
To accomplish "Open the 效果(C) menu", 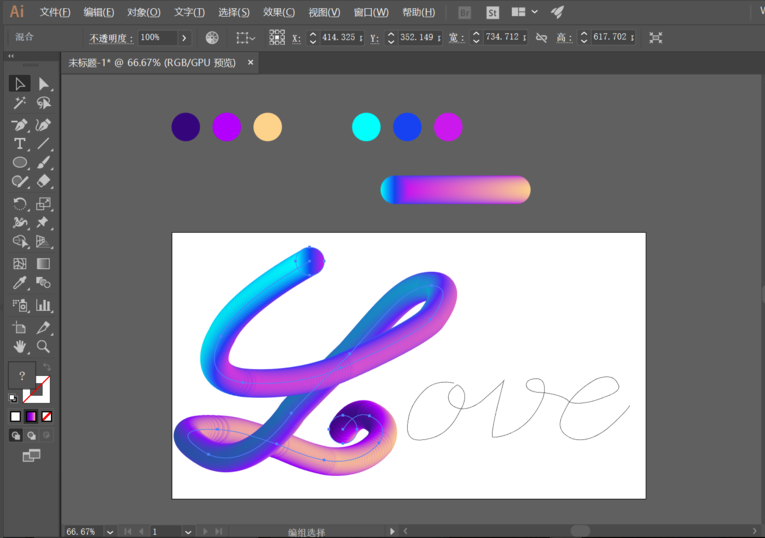I will coord(279,12).
